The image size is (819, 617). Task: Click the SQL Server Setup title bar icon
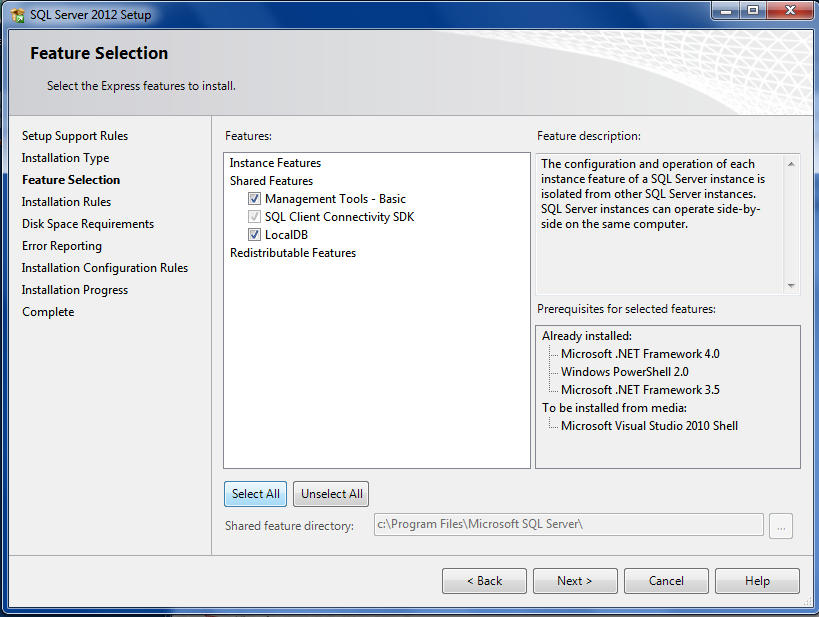coord(17,15)
